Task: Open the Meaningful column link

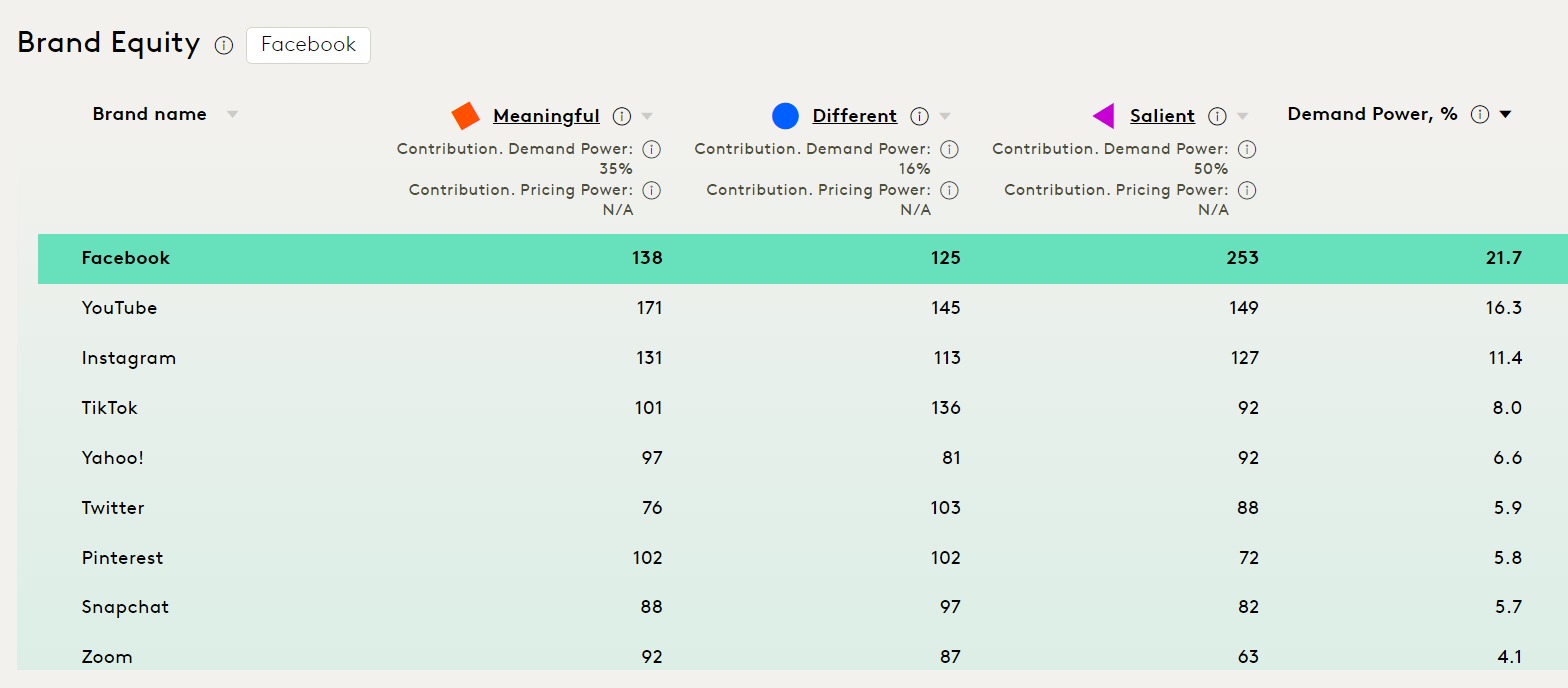Action: [x=546, y=115]
